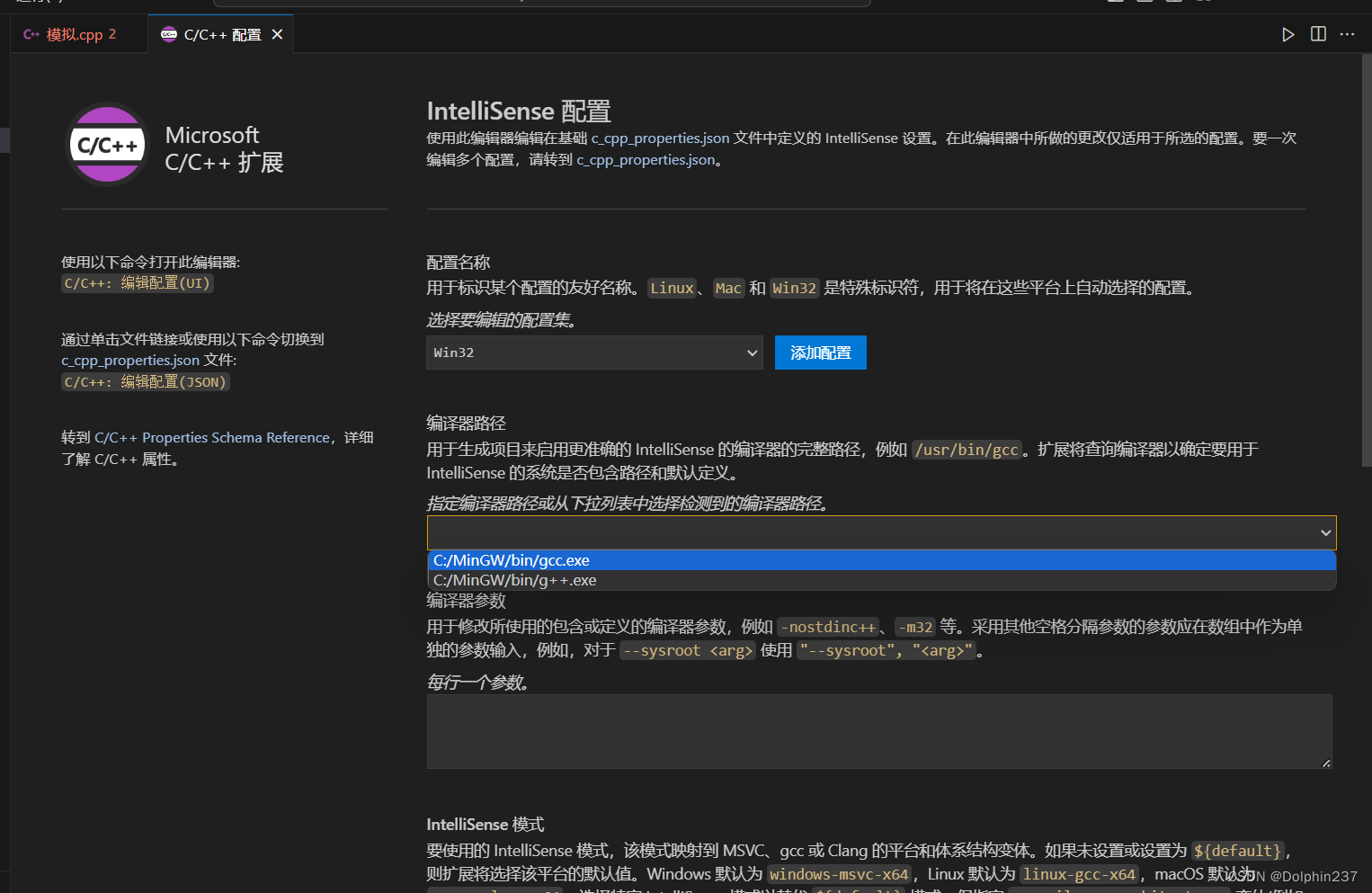
Task: Choose C:/MinGW/bin/gcc.exe from the list
Action: pos(881,560)
